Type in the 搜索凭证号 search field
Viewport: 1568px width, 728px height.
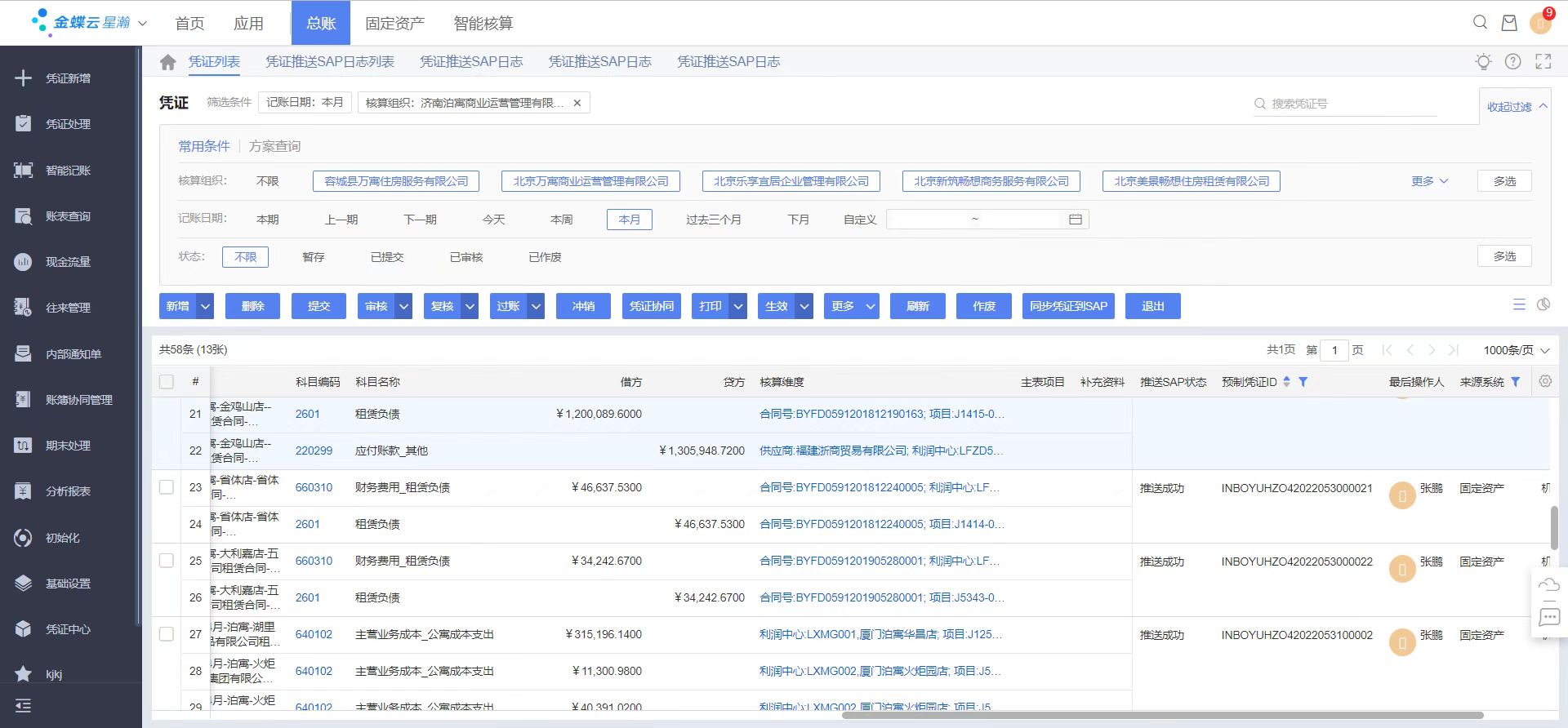[1345, 104]
